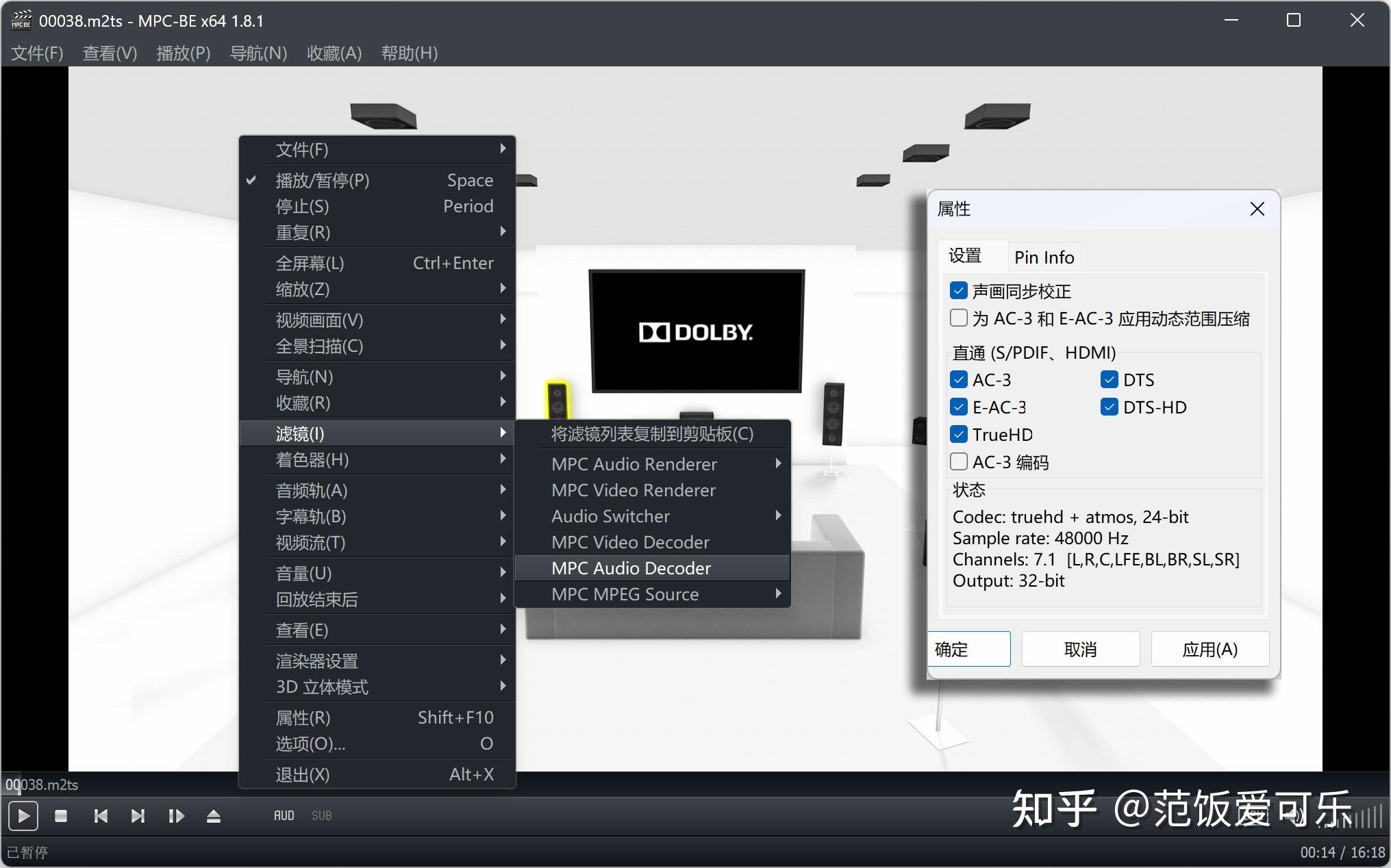Select 将滤镜列表复制到剪贴板(C) menu entry

coord(651,434)
